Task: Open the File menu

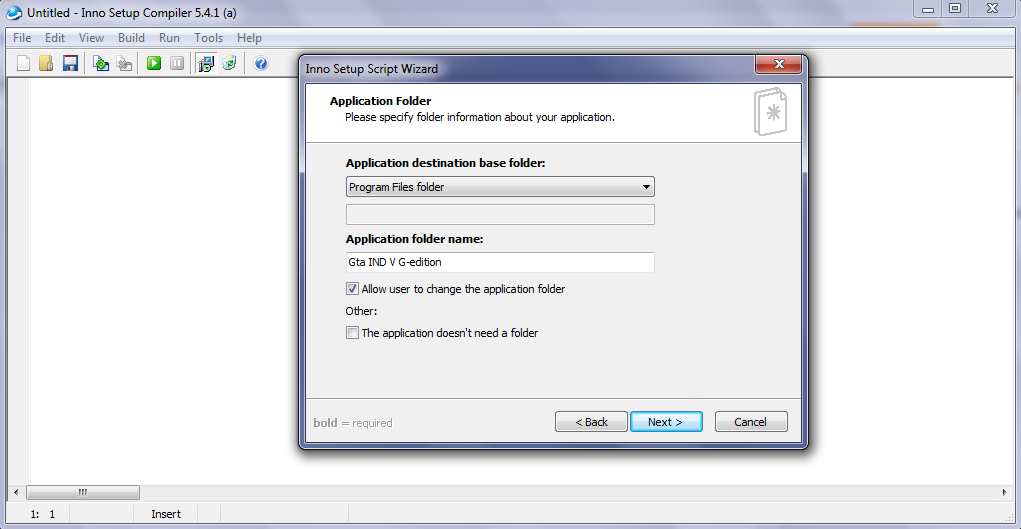Action: pyautogui.click(x=22, y=38)
